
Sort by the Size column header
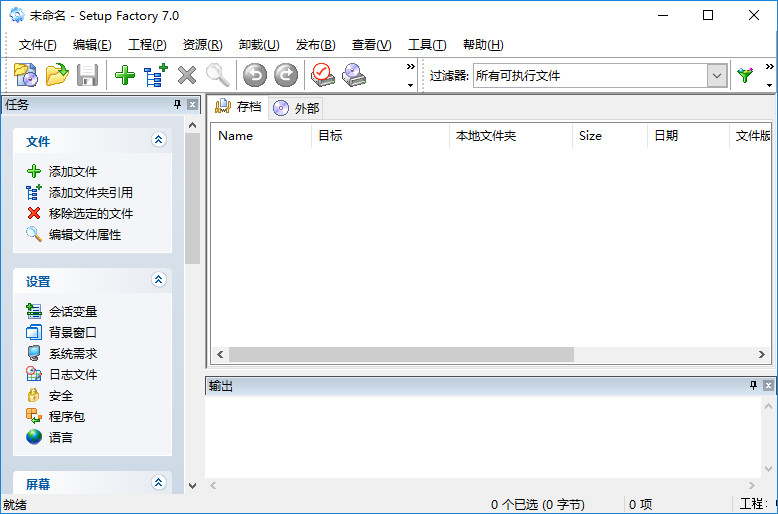610,135
